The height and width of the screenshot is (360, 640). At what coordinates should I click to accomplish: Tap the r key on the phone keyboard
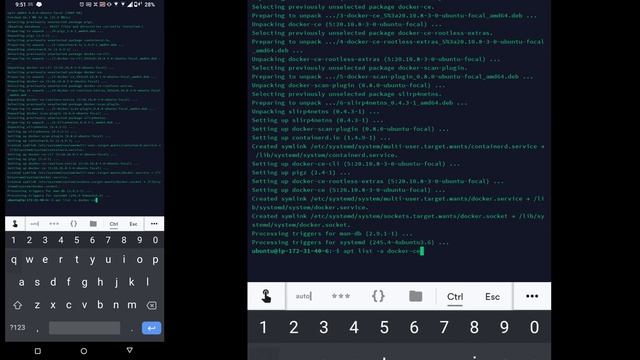click(x=61, y=260)
